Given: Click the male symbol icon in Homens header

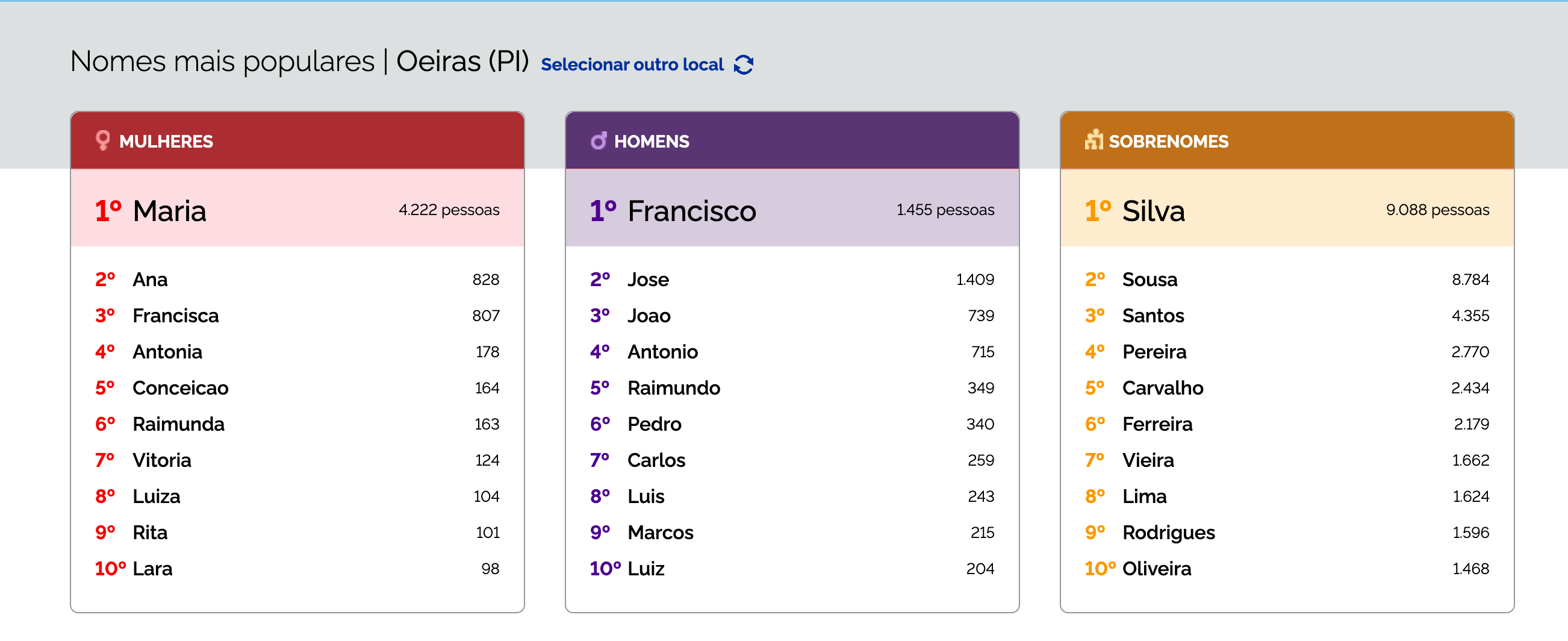Looking at the screenshot, I should tap(599, 140).
